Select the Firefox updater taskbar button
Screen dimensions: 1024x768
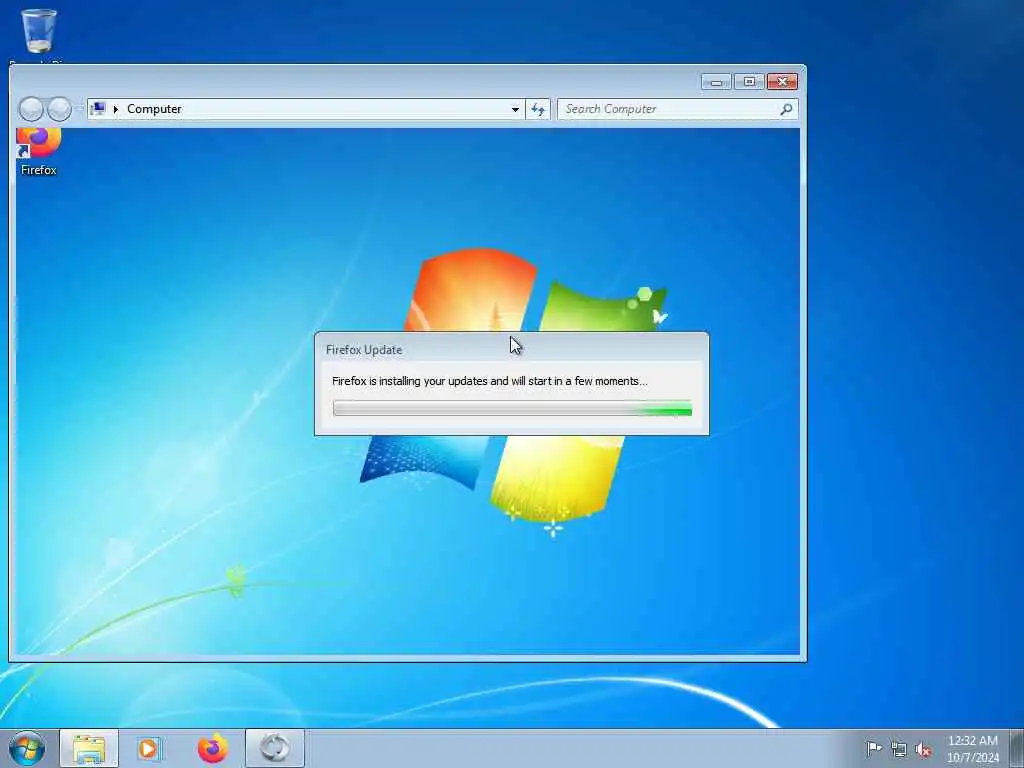tap(275, 748)
